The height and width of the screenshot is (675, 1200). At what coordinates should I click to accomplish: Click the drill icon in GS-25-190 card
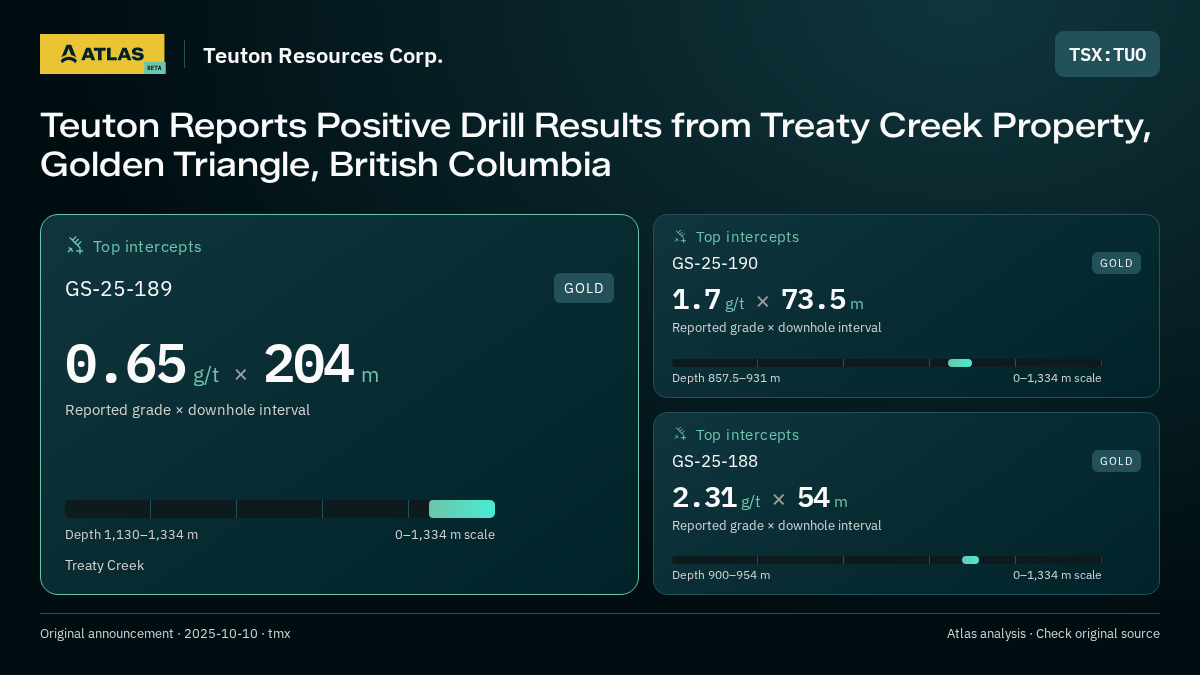680,236
